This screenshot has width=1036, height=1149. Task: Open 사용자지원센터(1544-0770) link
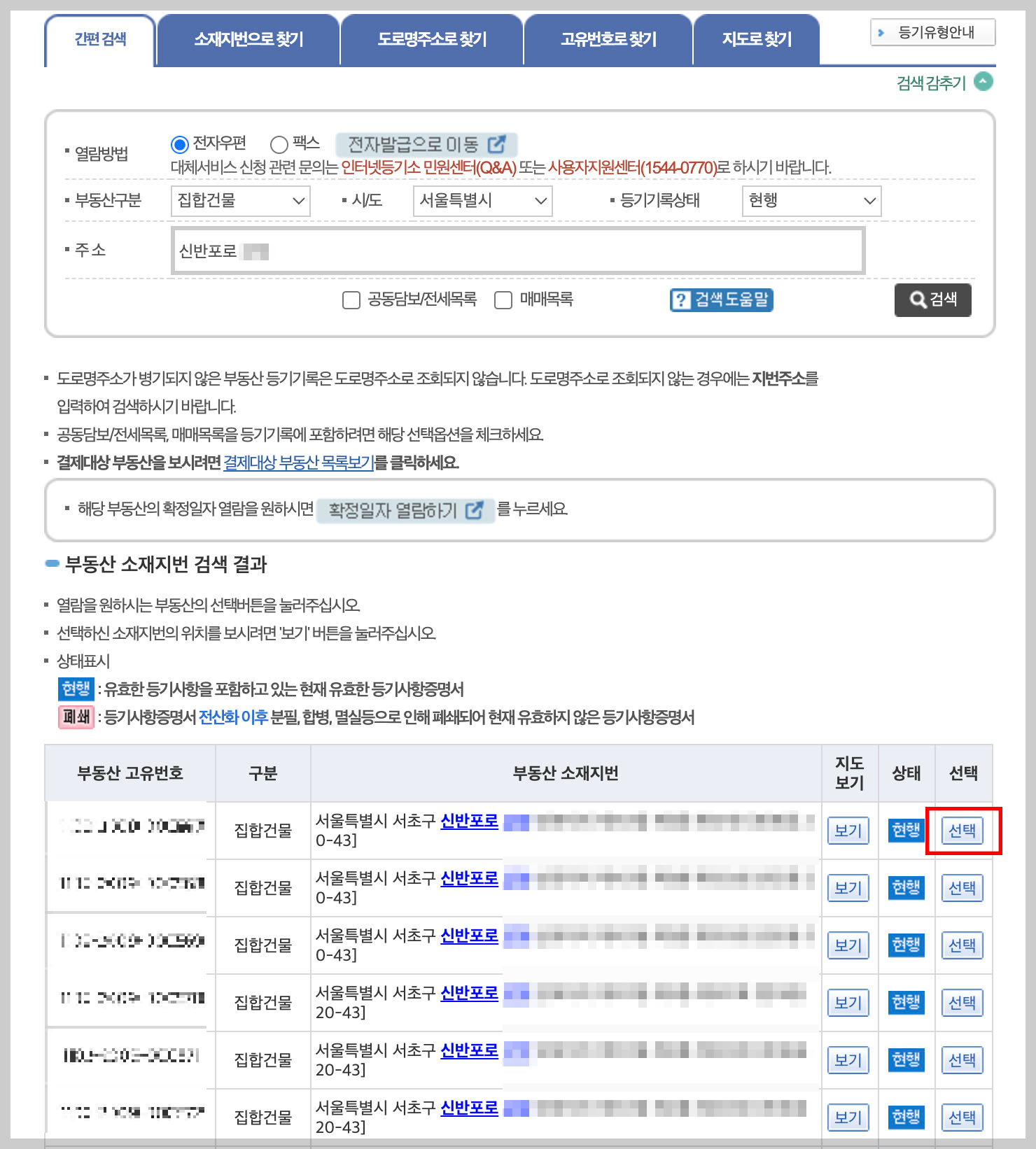(x=632, y=168)
